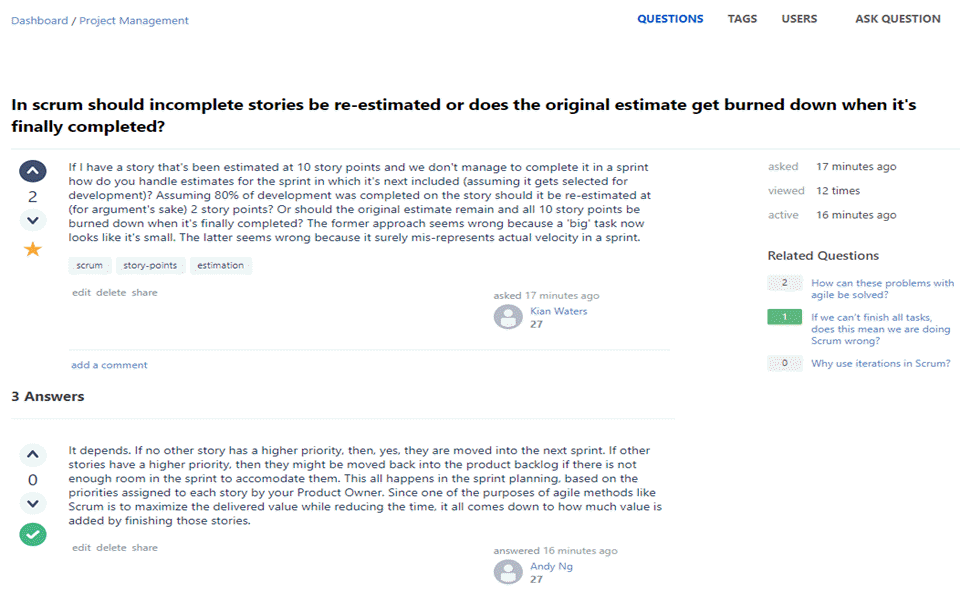Image resolution: width=960 pixels, height=600 pixels.
Task: Upvote the question about incomplete stories
Action: [x=33, y=172]
